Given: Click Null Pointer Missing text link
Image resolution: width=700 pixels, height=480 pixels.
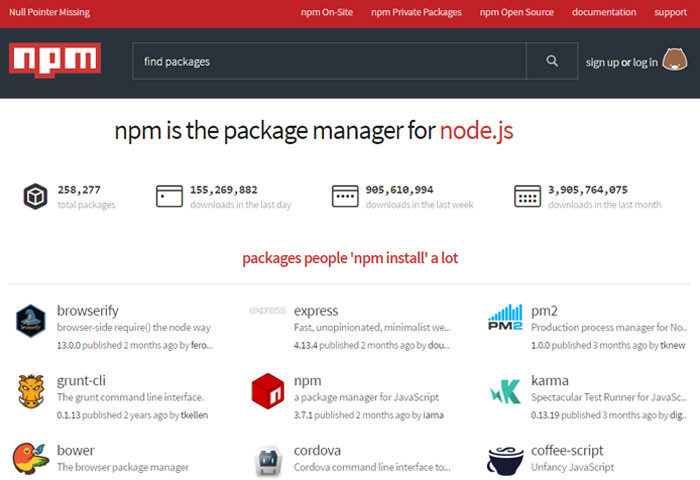Looking at the screenshot, I should tap(50, 13).
